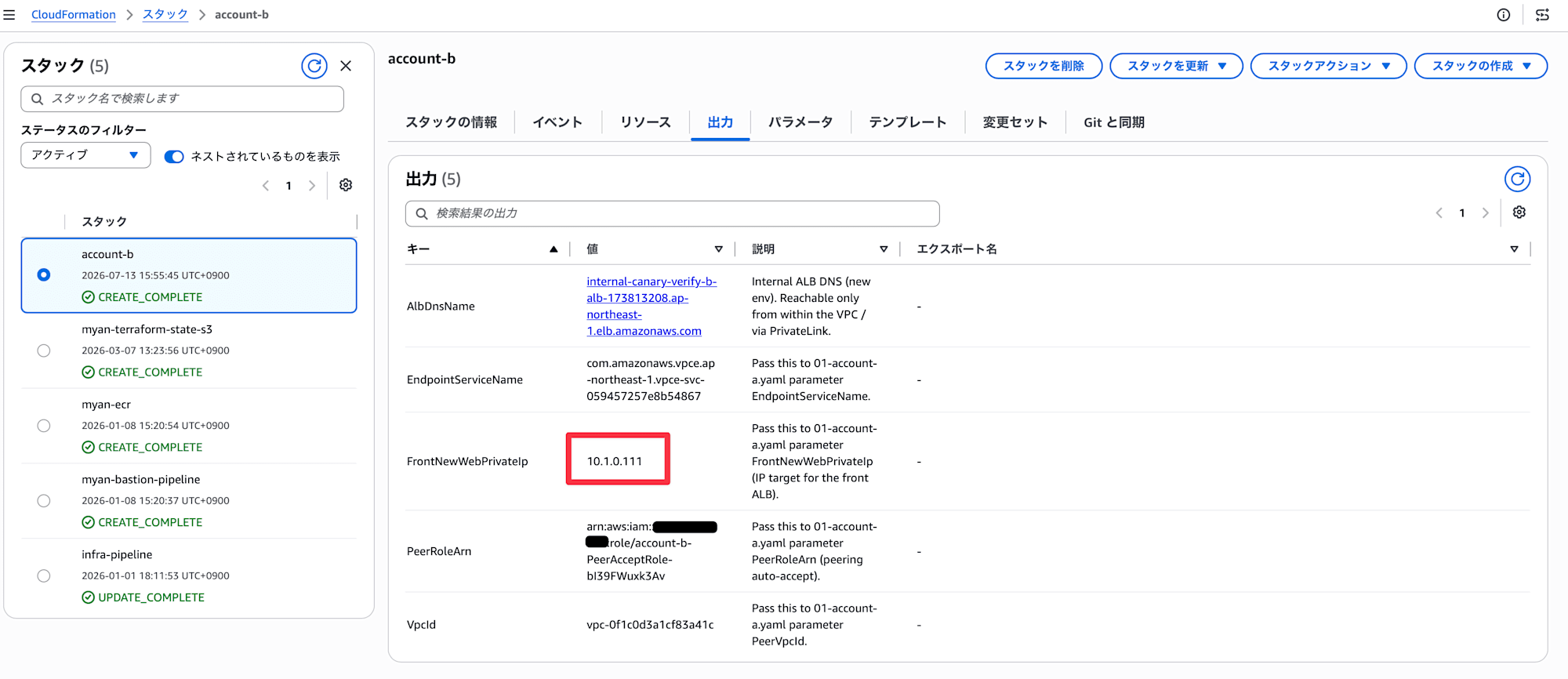The image size is (1568, 679).
Task: Expand the スタックアクション dropdown button
Action: tap(1328, 66)
